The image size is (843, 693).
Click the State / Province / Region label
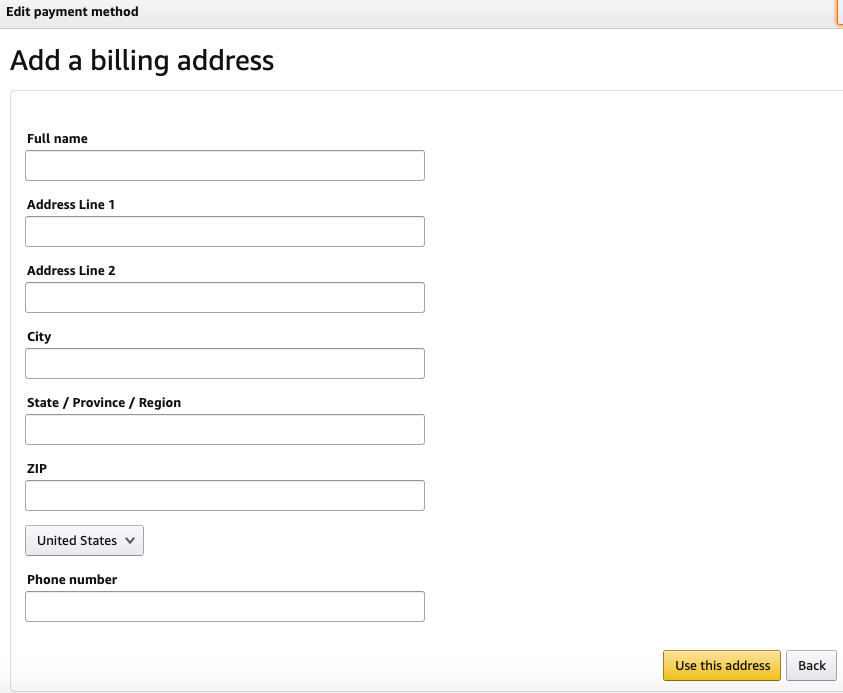tap(104, 403)
